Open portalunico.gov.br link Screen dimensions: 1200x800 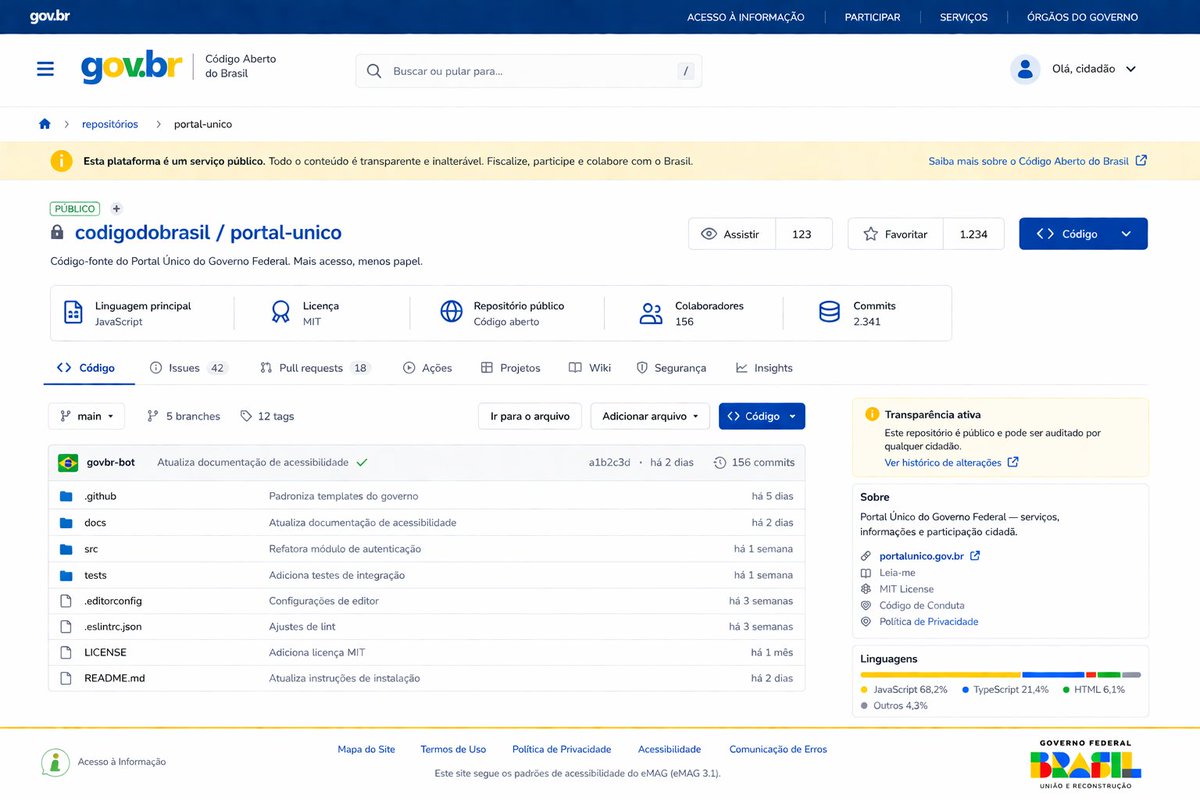click(930, 556)
